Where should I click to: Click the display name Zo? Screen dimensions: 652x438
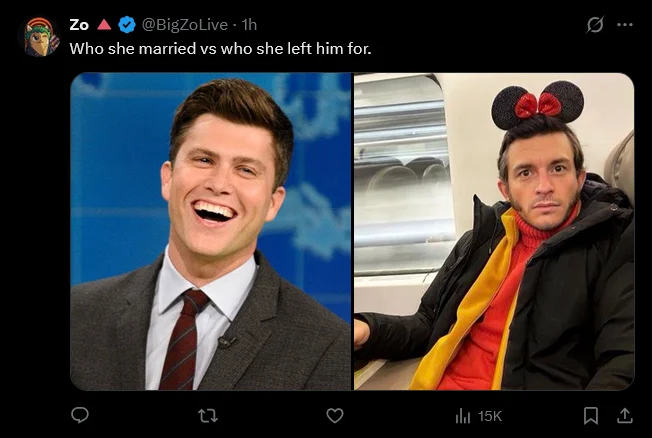(x=79, y=25)
